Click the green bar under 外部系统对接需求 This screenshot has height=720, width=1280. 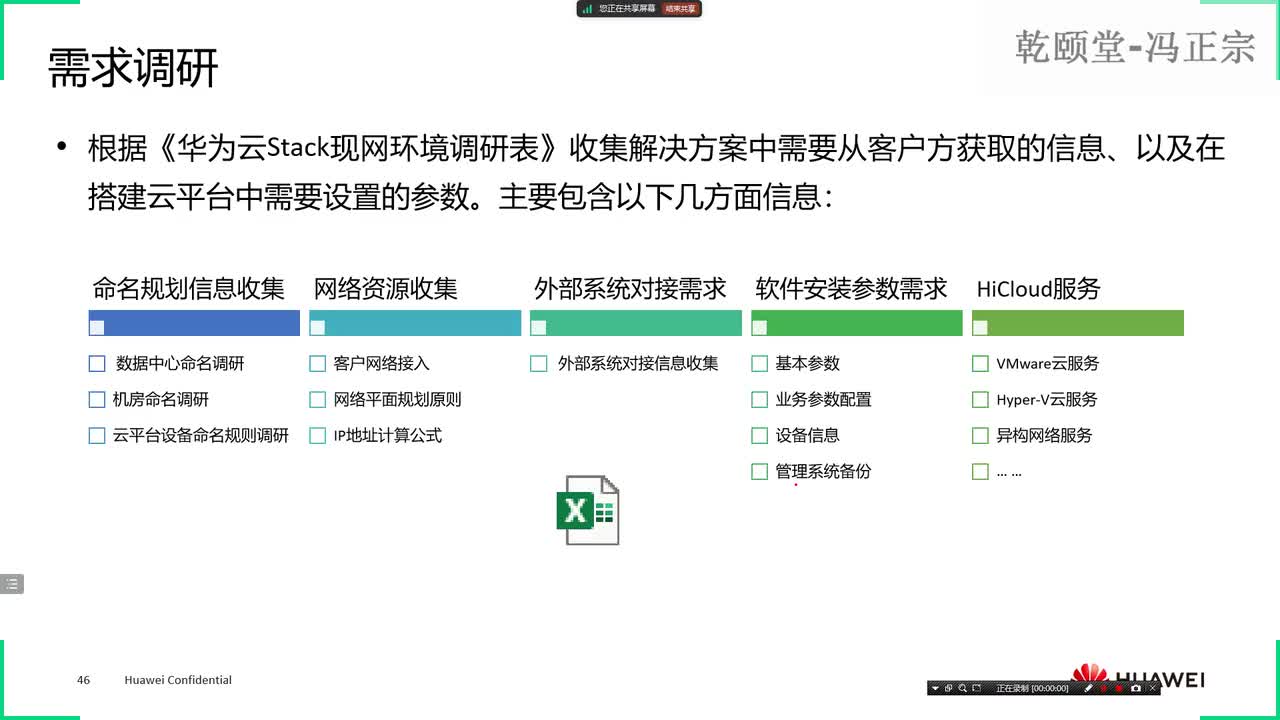(636, 323)
